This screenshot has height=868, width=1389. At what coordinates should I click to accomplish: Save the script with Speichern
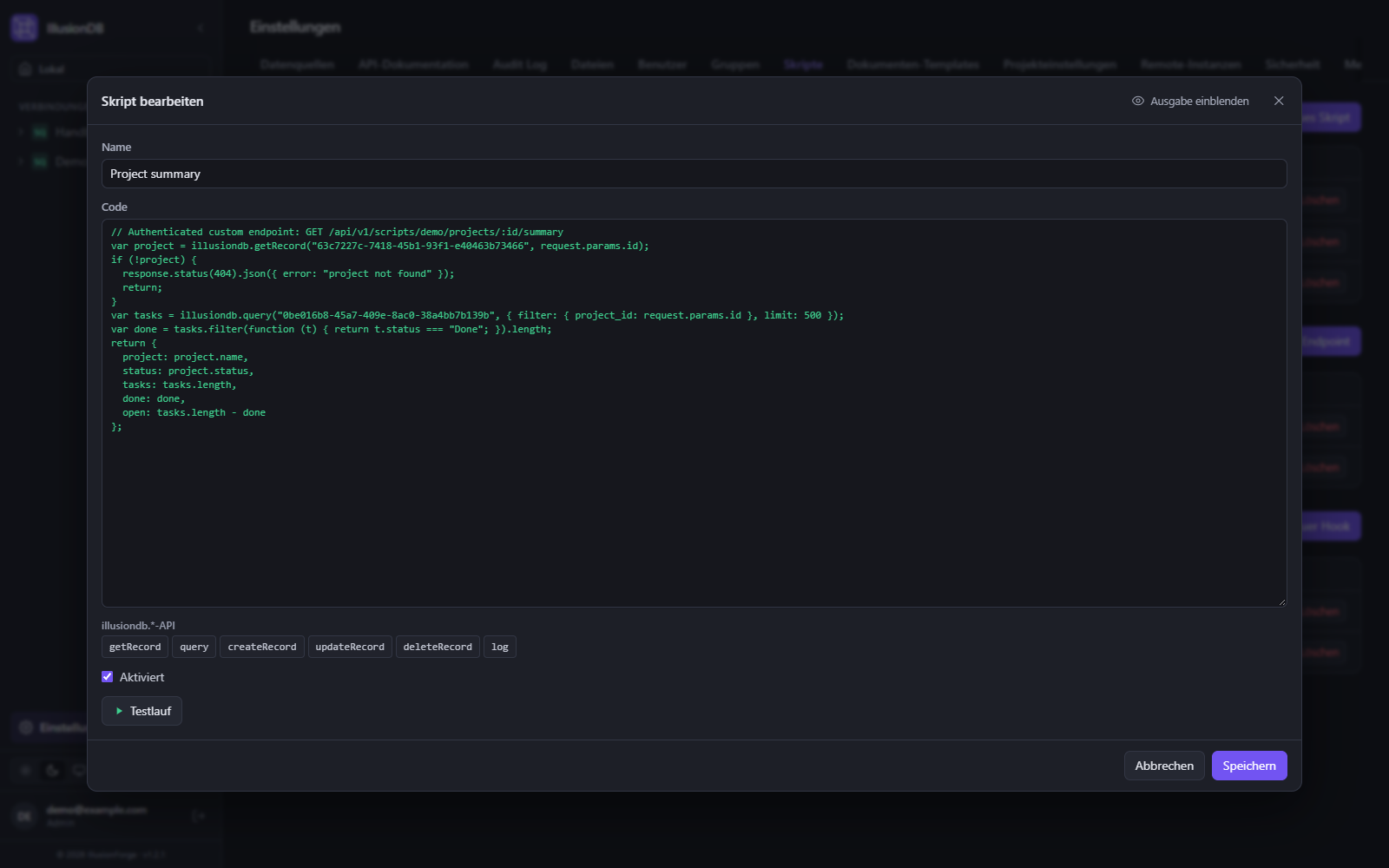1249,766
